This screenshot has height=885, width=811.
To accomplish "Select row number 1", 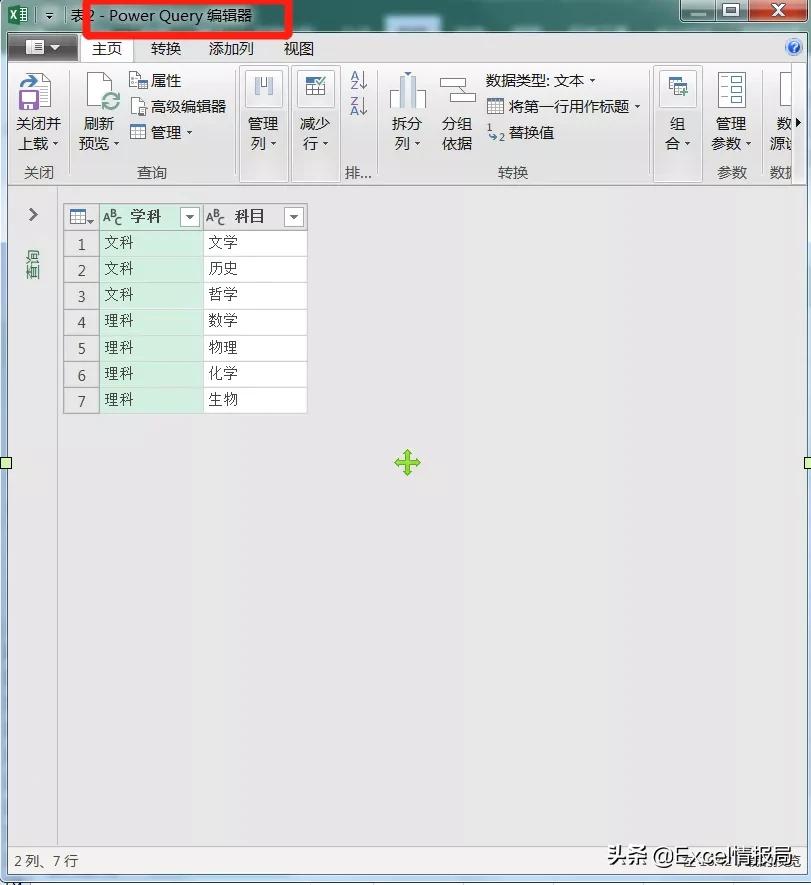I will [x=82, y=244].
